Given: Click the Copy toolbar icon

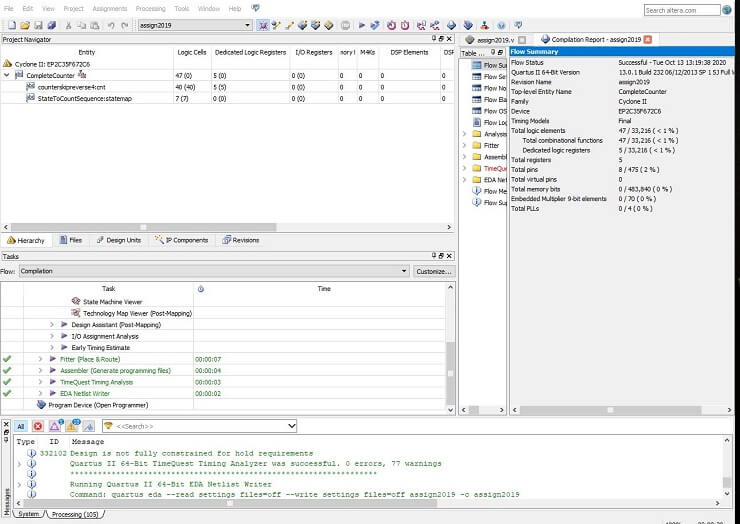Looking at the screenshot, I should (82, 25).
